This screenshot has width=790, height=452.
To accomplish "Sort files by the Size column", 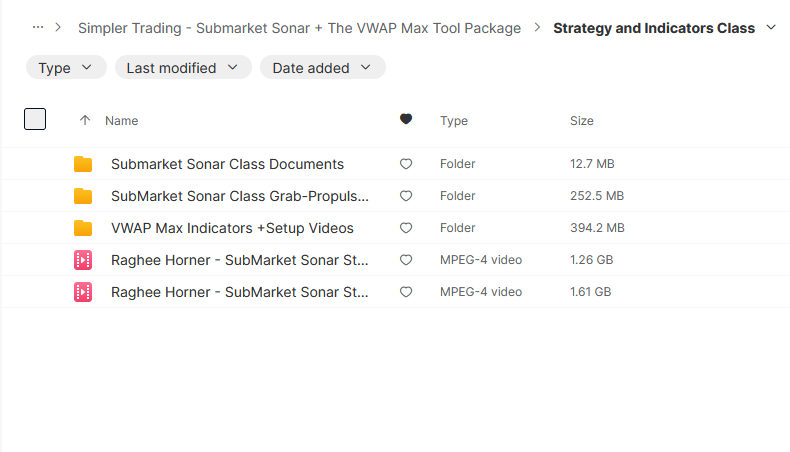I will click(582, 120).
